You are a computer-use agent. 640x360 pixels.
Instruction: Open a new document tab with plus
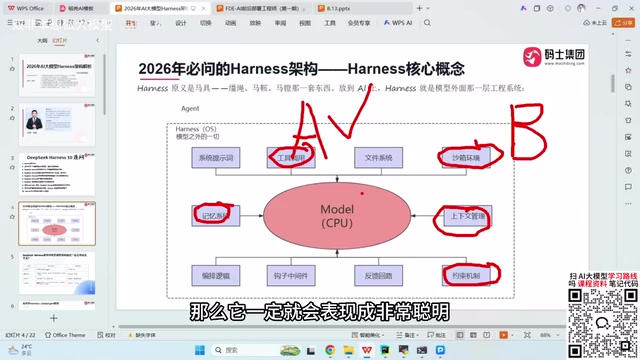(x=419, y=8)
